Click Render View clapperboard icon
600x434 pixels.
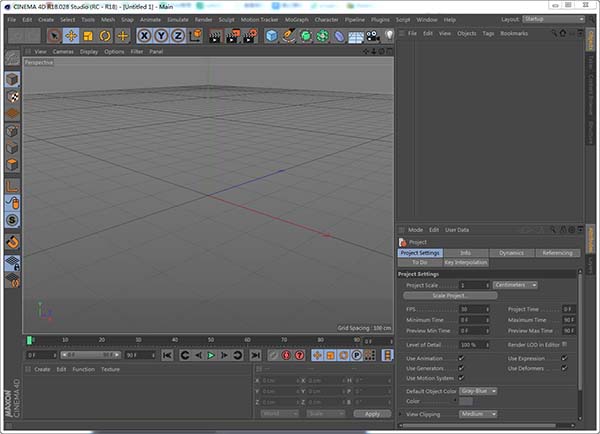(x=215, y=36)
